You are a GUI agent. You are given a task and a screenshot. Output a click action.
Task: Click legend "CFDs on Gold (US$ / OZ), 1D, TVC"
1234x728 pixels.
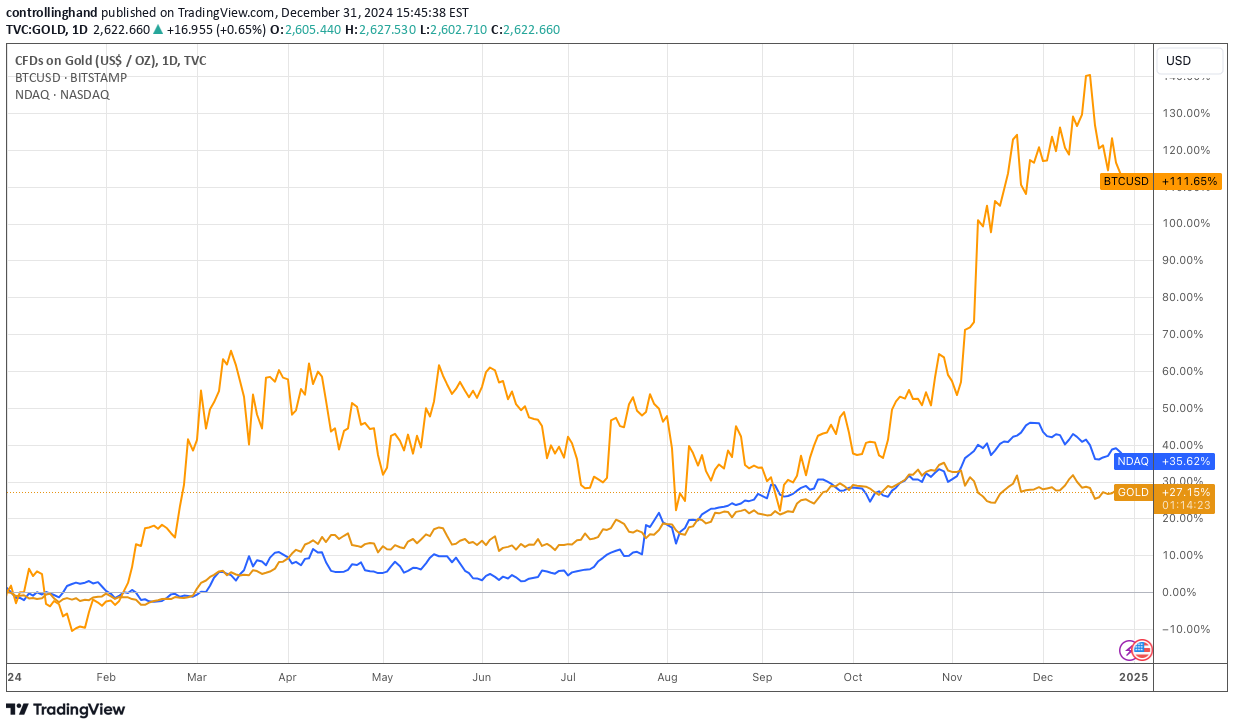(x=111, y=60)
